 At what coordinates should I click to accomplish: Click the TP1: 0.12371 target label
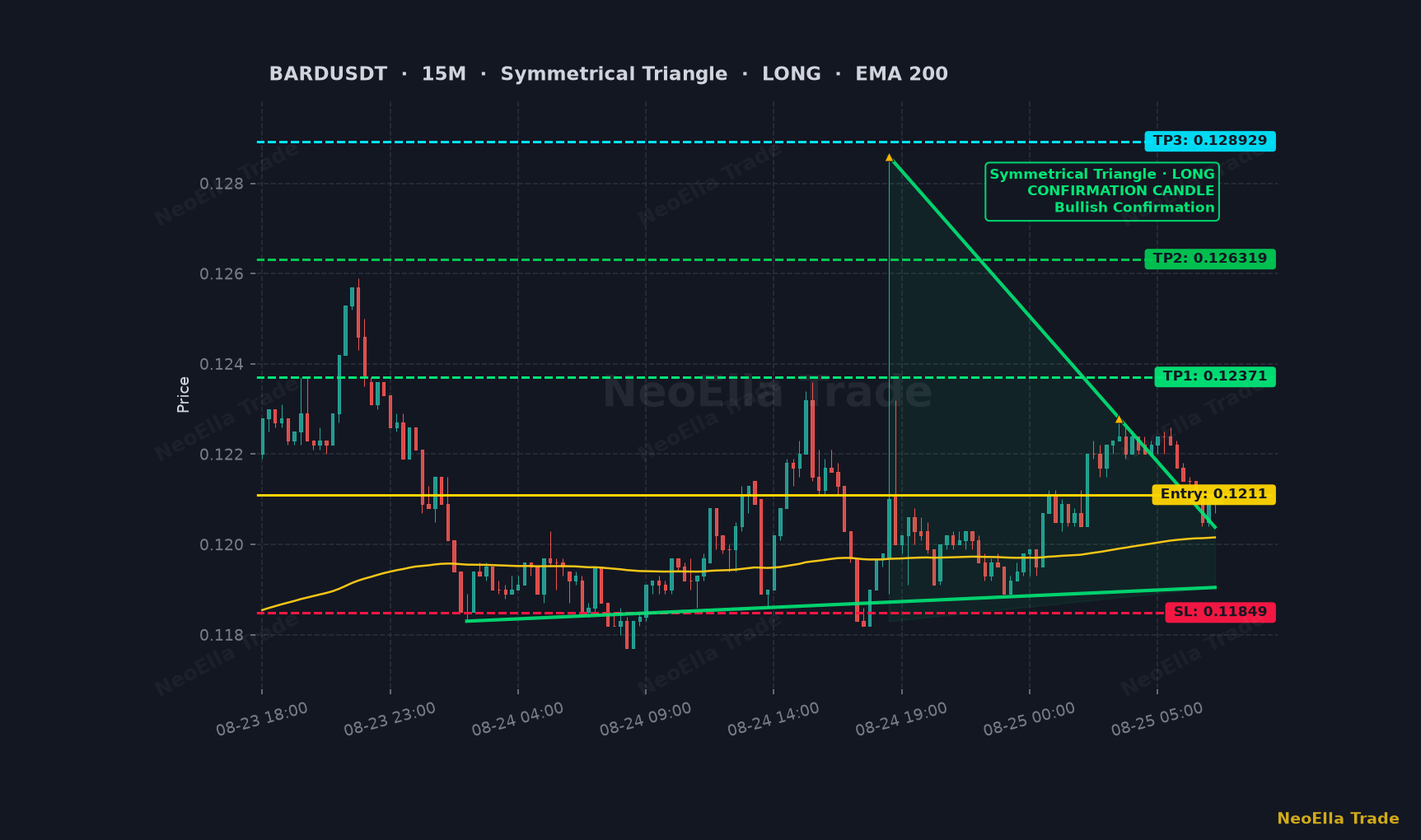coord(1215,376)
